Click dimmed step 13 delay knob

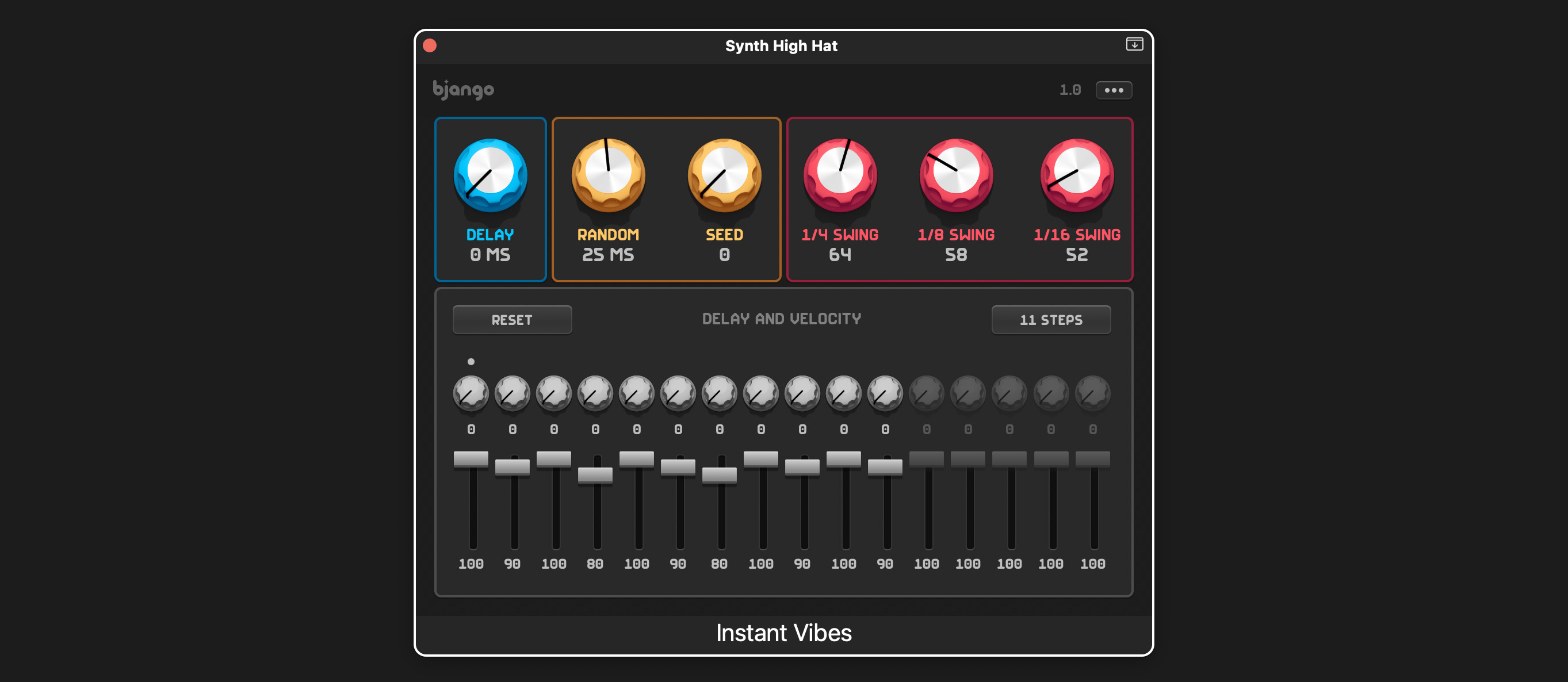click(x=967, y=393)
